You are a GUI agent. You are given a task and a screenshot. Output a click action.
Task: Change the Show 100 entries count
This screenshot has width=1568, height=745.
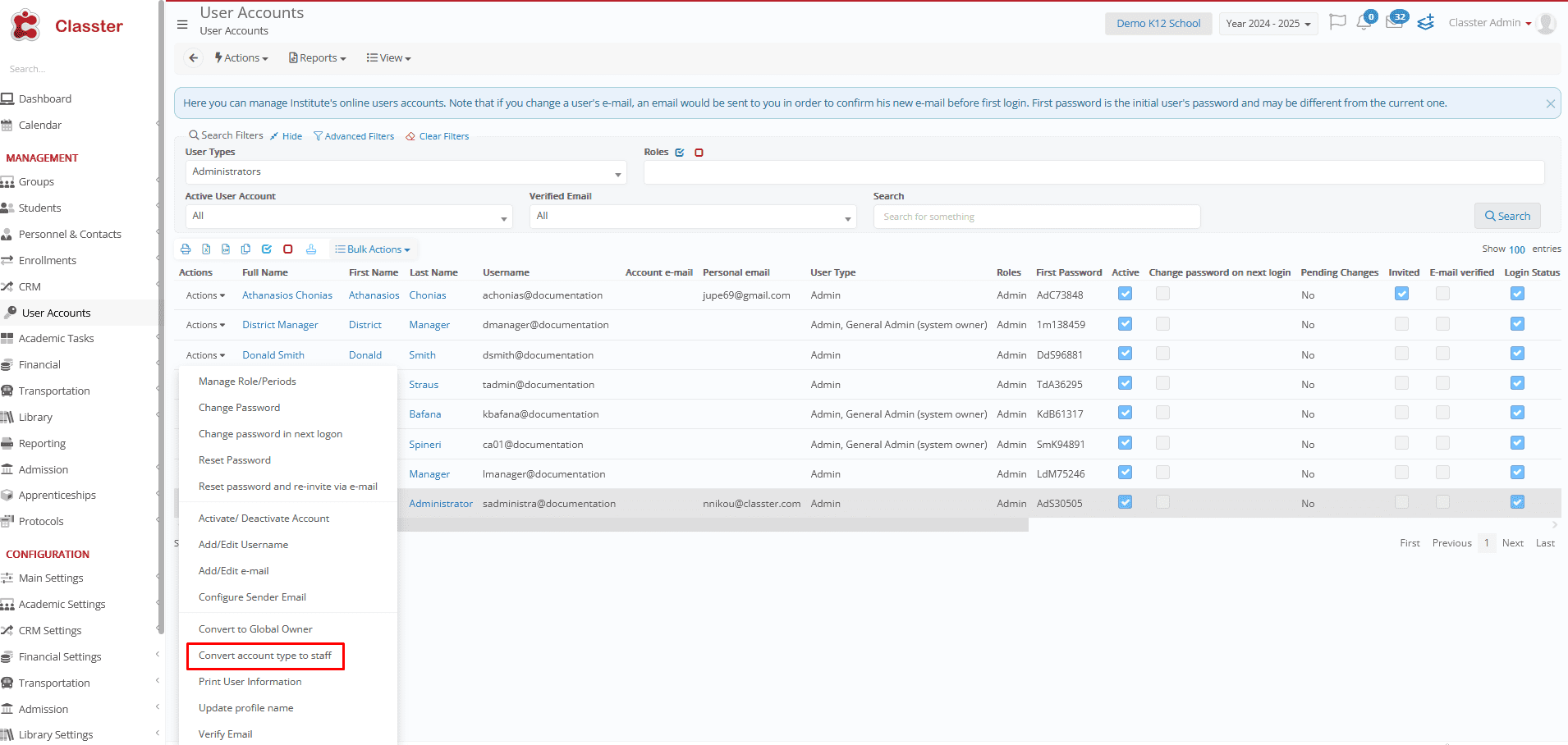(1517, 249)
